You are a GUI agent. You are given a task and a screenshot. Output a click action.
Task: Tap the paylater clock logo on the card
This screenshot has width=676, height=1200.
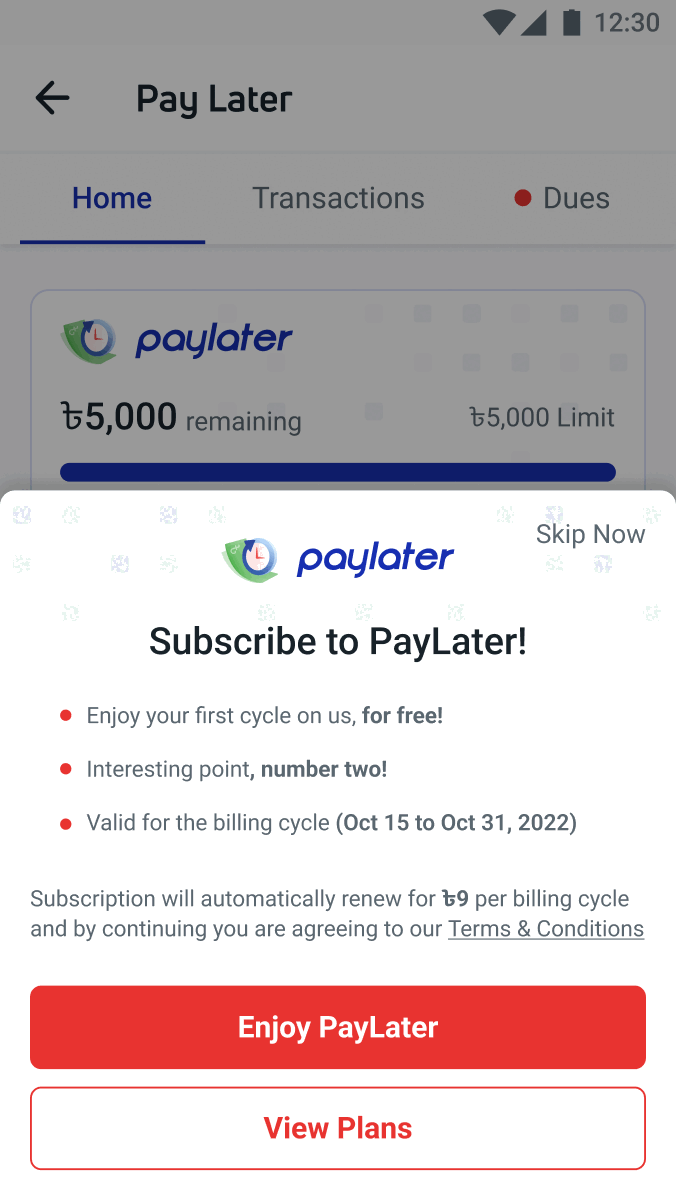(90, 342)
